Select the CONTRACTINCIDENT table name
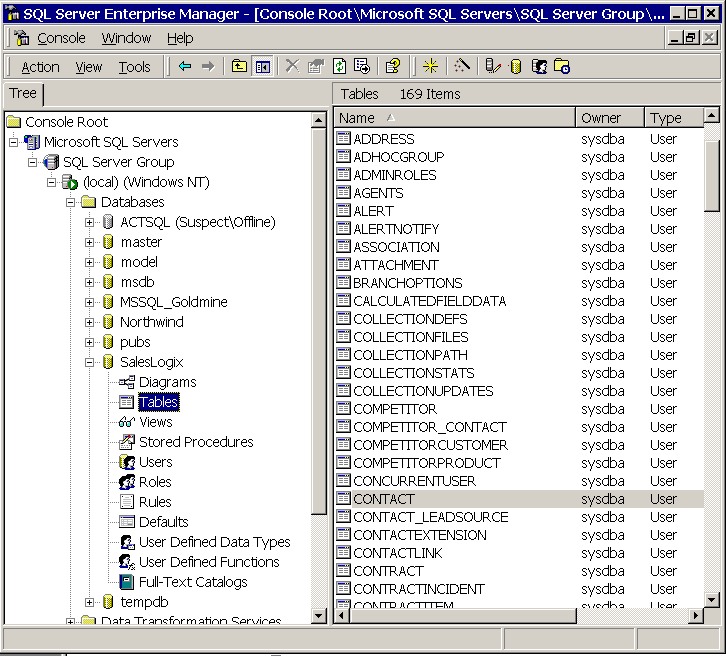 419,589
